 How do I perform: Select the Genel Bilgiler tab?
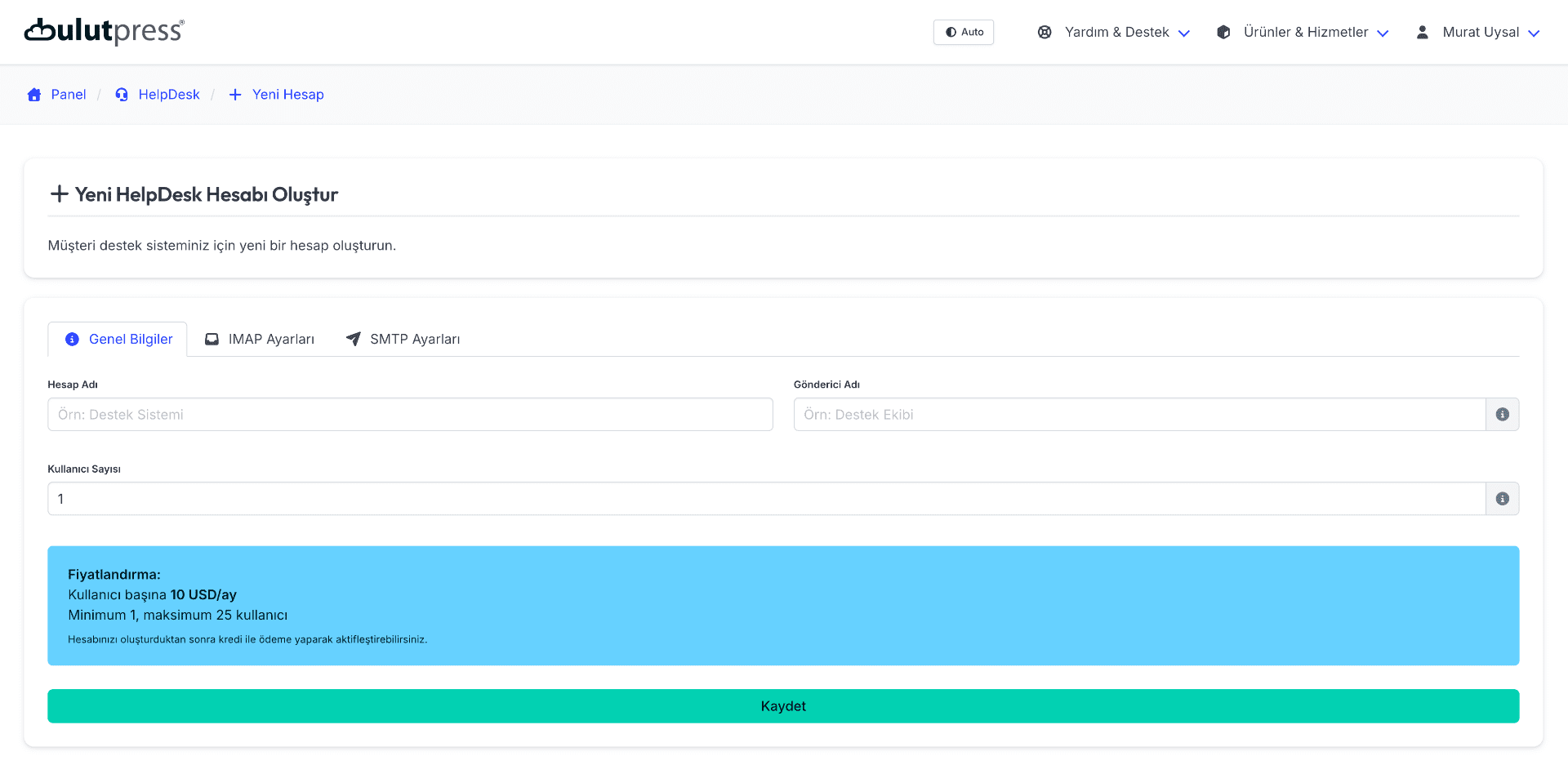pyautogui.click(x=118, y=340)
